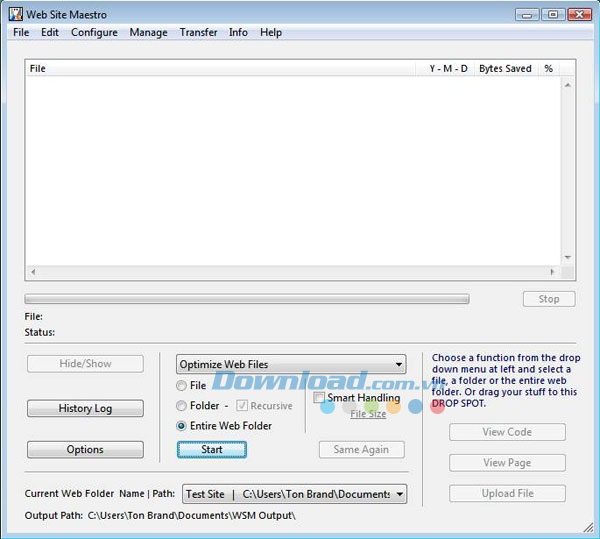Open the File menu
Viewport: 600px width, 539px height.
[21, 33]
